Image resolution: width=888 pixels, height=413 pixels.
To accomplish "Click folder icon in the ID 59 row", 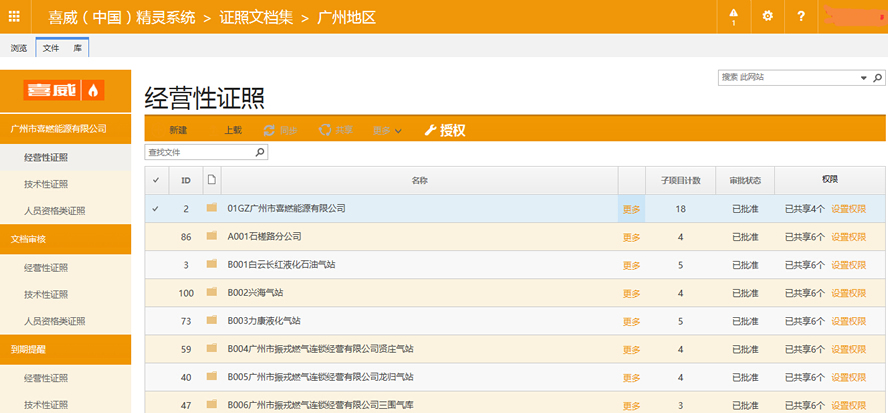I will click(x=212, y=348).
